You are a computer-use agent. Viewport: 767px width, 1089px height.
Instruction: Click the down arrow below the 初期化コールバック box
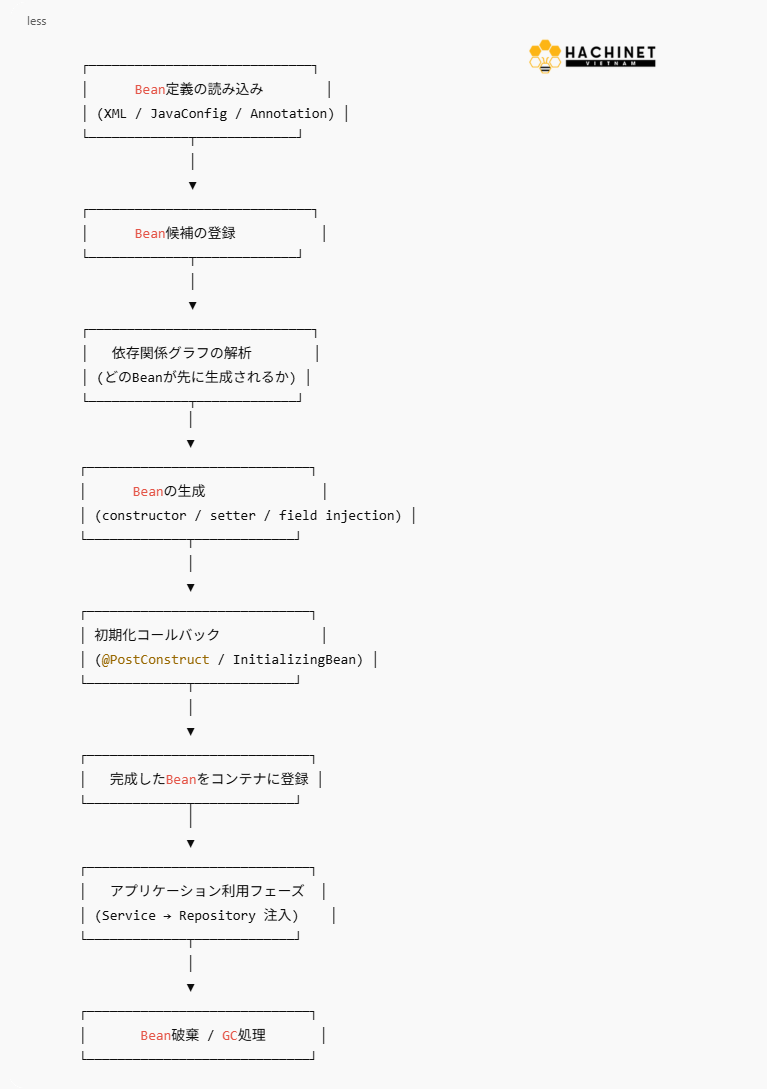coord(191,731)
